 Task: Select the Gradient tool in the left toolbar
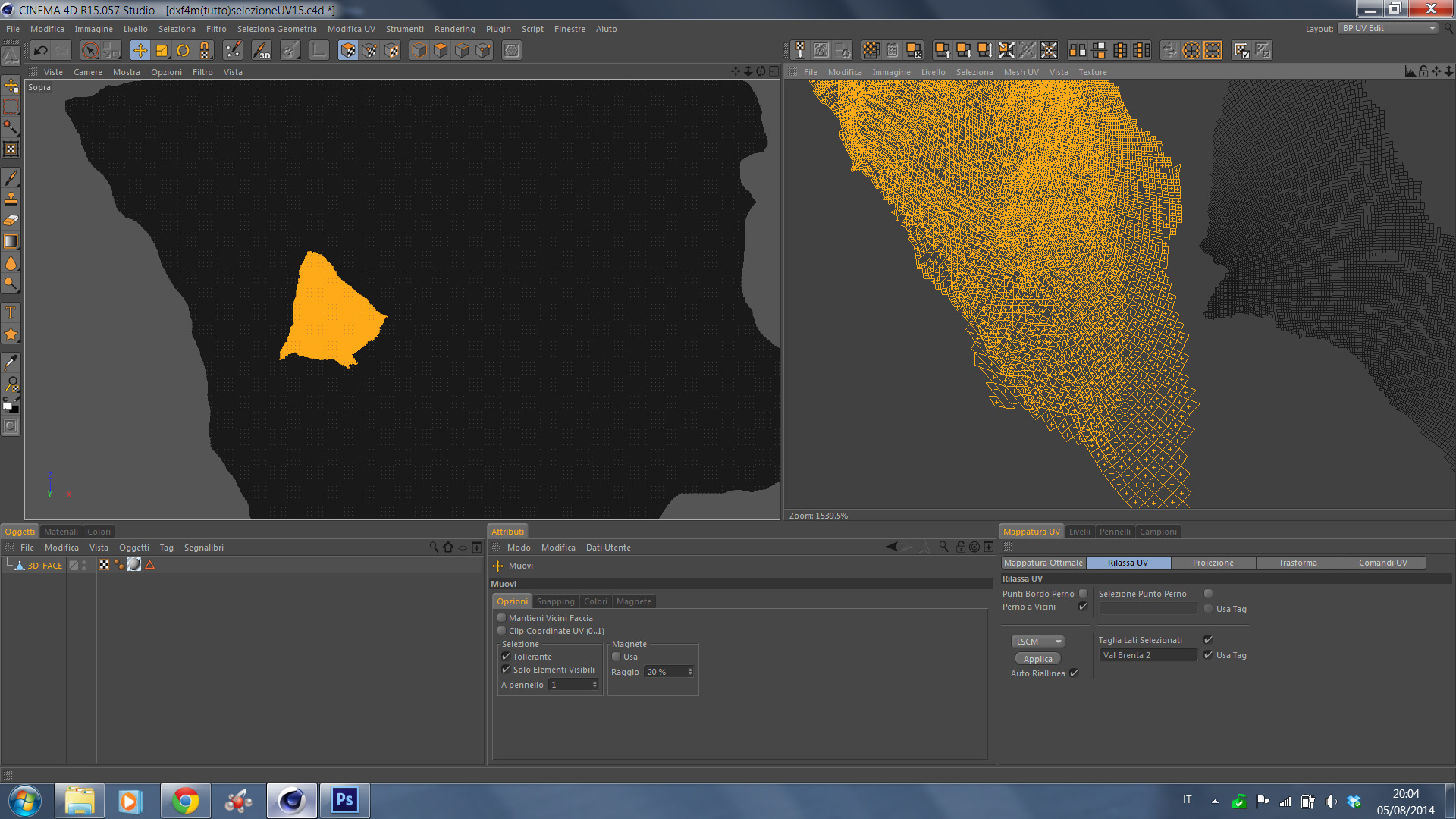11,242
